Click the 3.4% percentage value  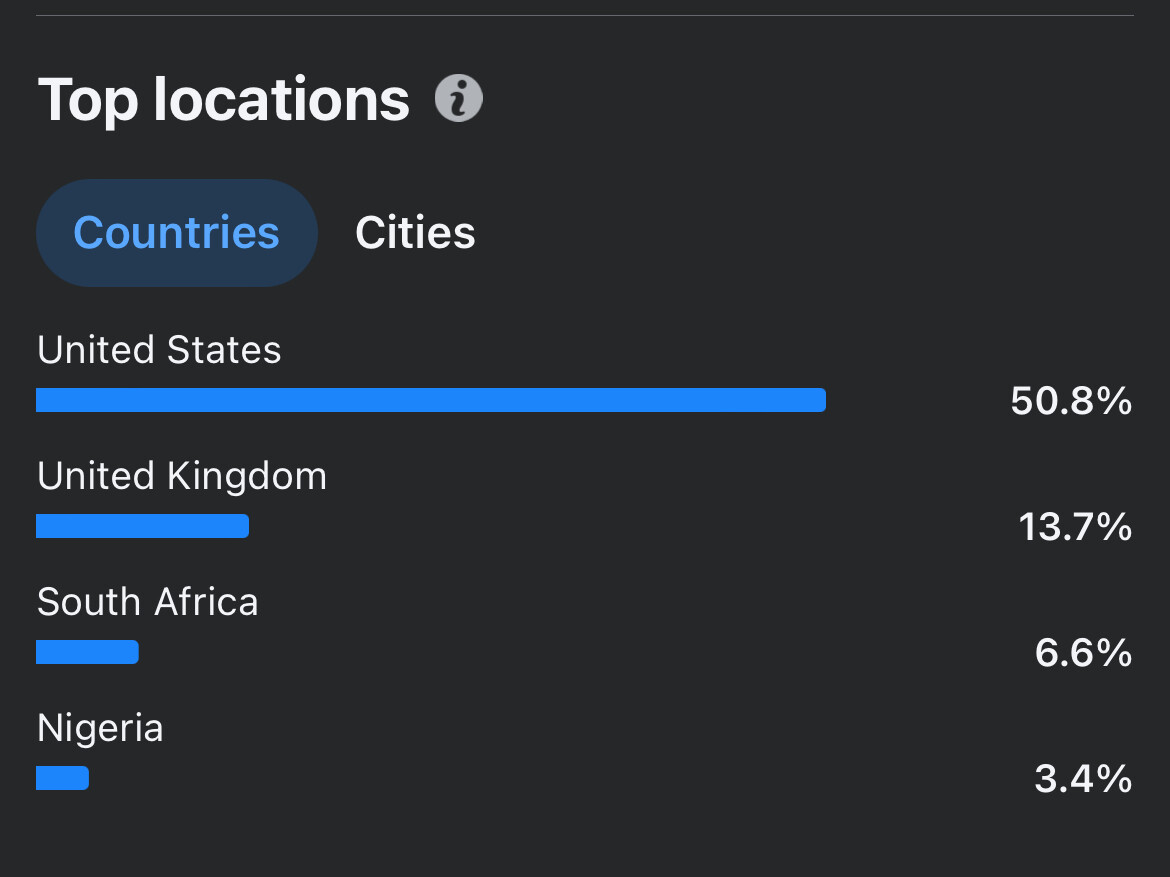(x=1083, y=779)
